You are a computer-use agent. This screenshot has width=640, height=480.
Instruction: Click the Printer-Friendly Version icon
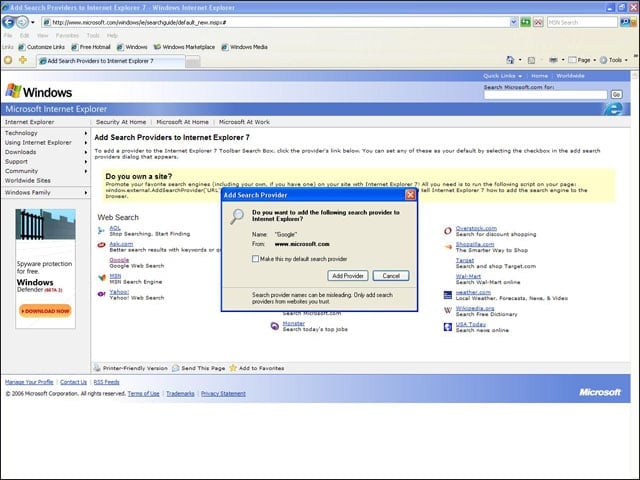coord(97,368)
